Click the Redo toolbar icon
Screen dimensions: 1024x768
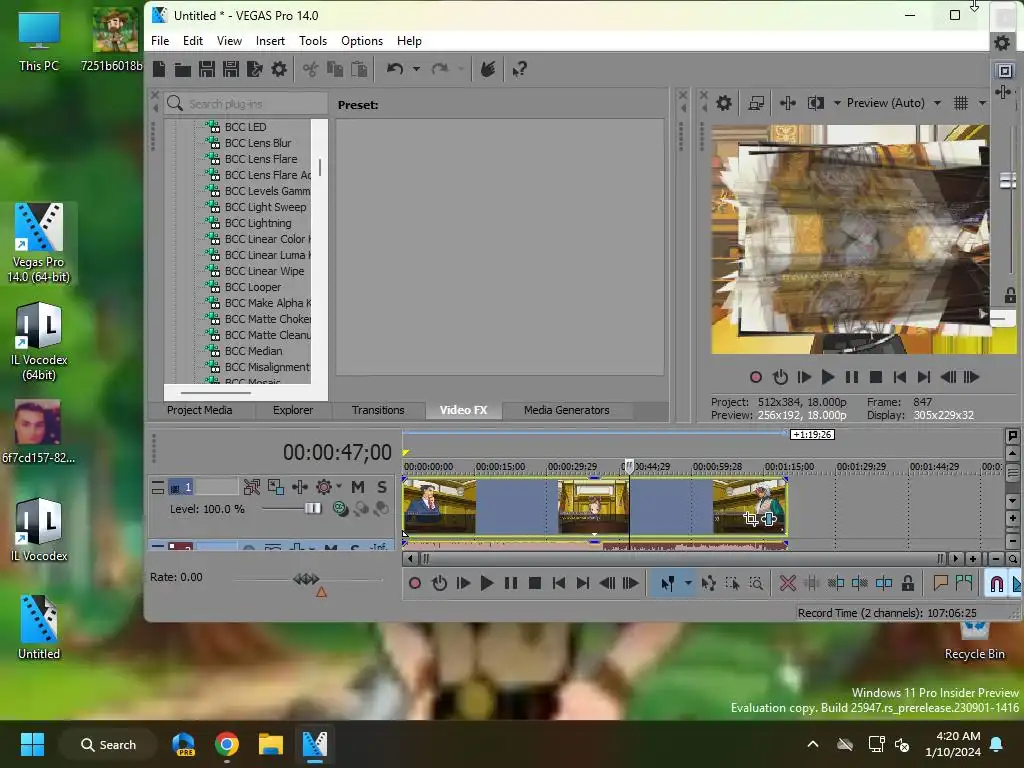point(440,69)
